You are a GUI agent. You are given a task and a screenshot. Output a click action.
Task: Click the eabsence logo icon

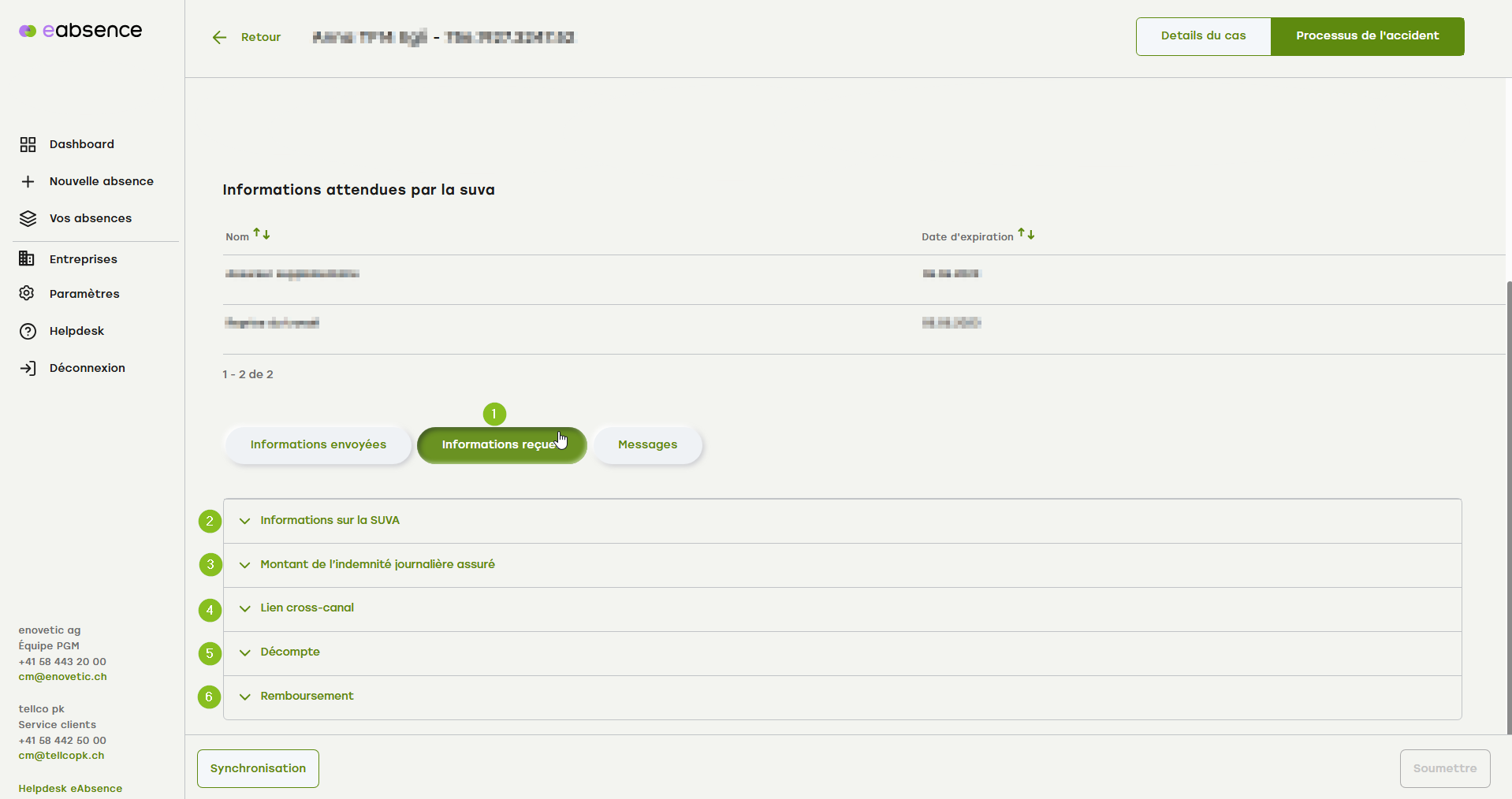click(x=28, y=31)
